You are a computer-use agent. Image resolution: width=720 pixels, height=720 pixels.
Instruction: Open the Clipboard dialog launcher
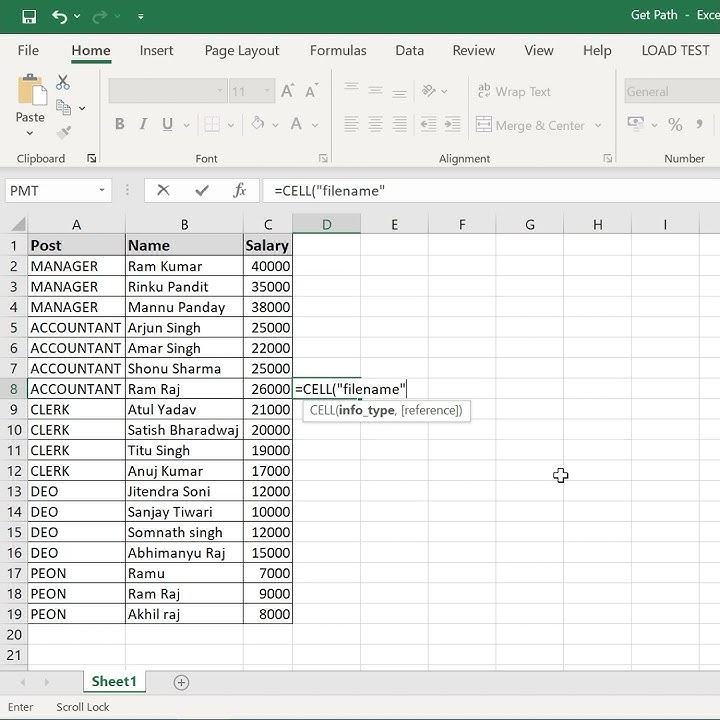click(x=91, y=158)
